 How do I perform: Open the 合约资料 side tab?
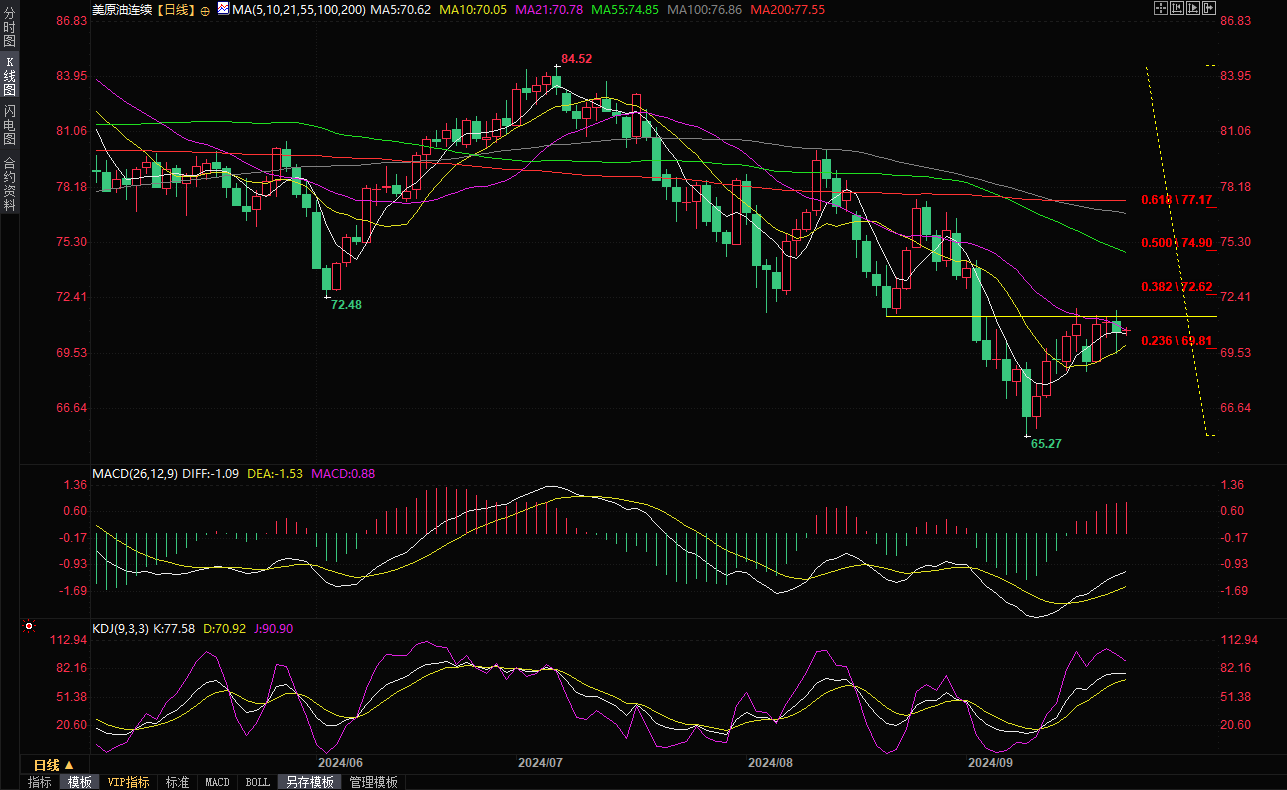click(x=9, y=183)
